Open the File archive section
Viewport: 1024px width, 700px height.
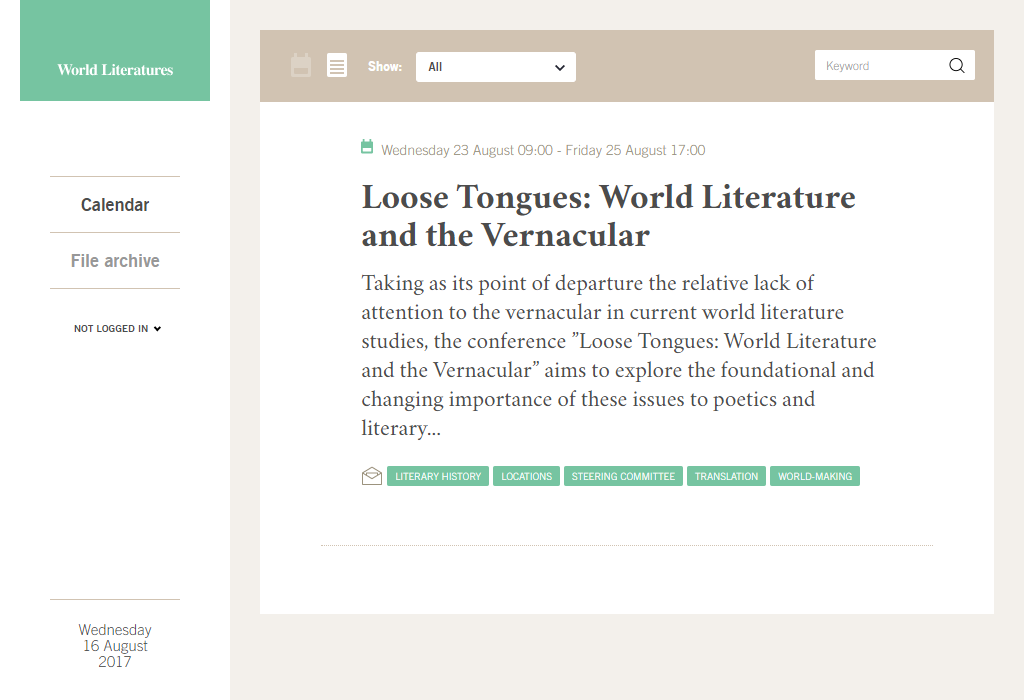pos(115,261)
